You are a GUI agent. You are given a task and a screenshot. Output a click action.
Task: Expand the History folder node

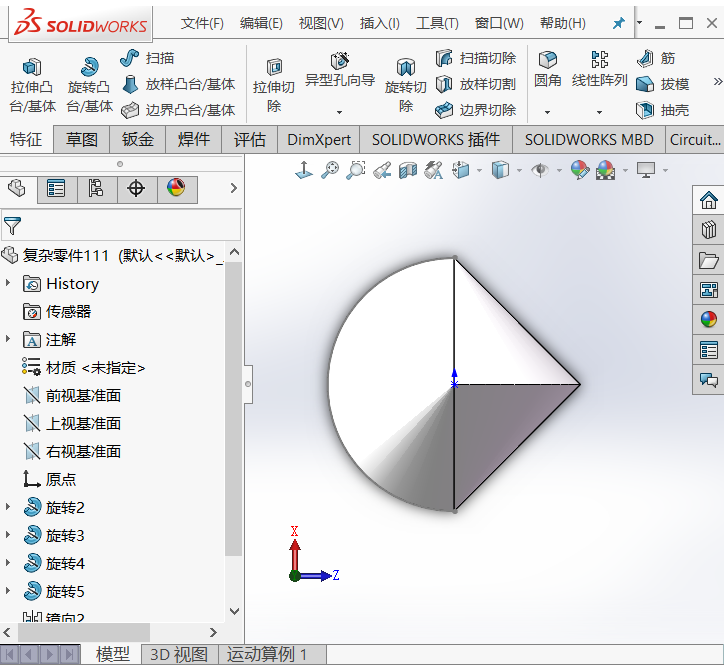pos(8,283)
